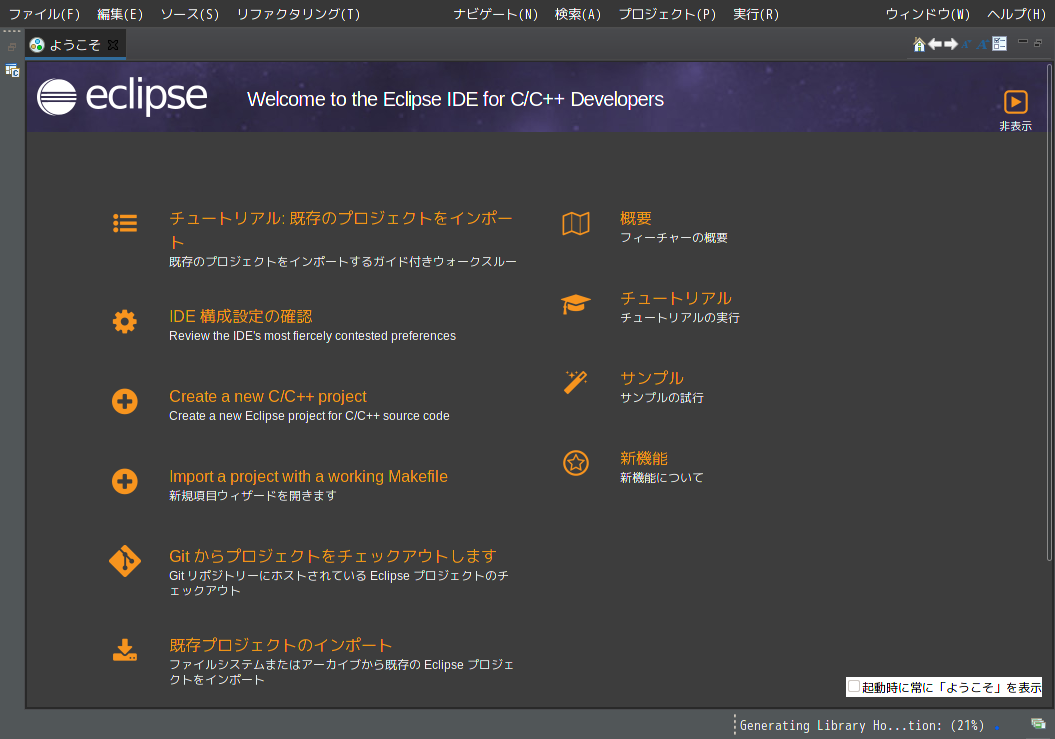Open the 検索(A) menu

pyautogui.click(x=578, y=14)
